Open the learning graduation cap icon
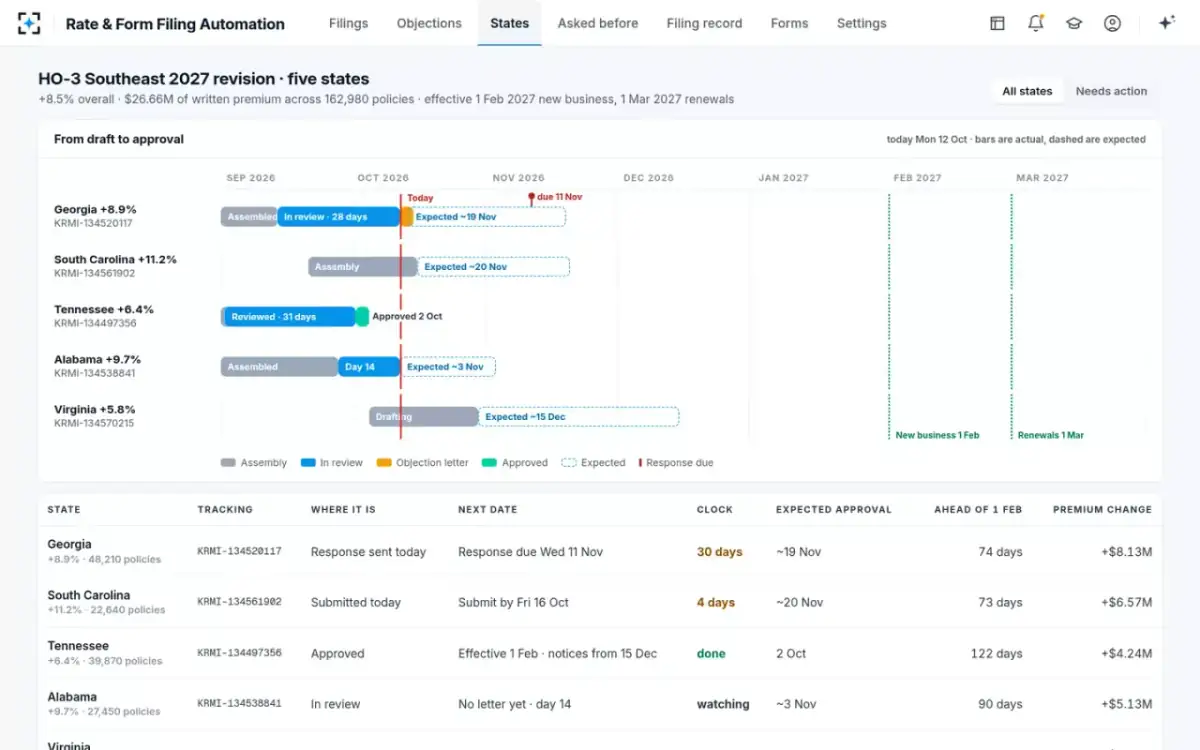Image resolution: width=1200 pixels, height=750 pixels. tap(1074, 23)
